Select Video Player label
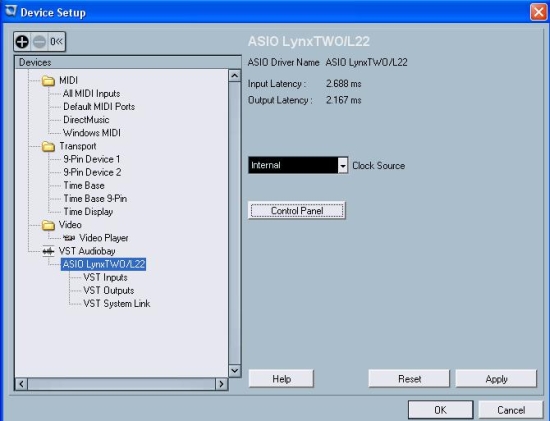This screenshot has height=421, width=550. pos(104,238)
